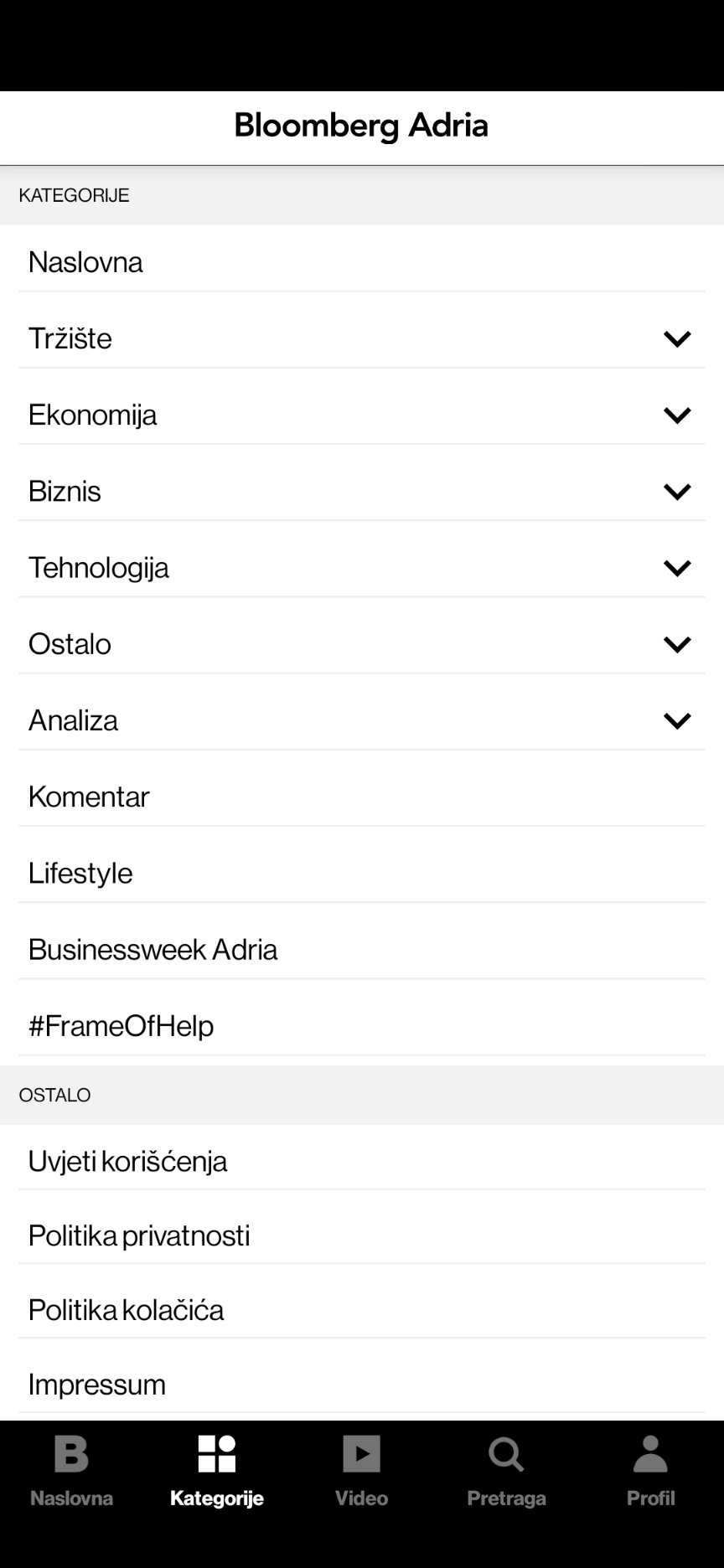The width and height of the screenshot is (724, 1568).
Task: Open the Komentar category
Action: coord(362,797)
